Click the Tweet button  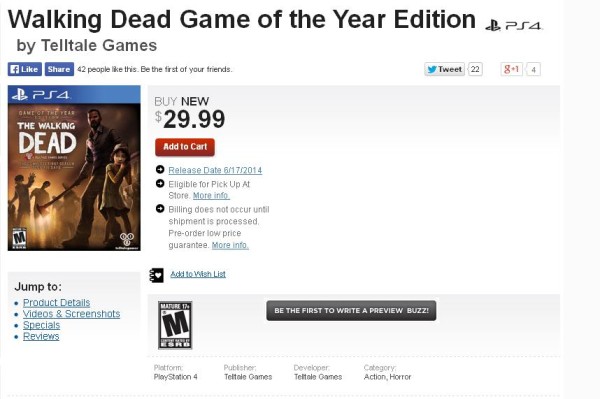click(x=444, y=69)
